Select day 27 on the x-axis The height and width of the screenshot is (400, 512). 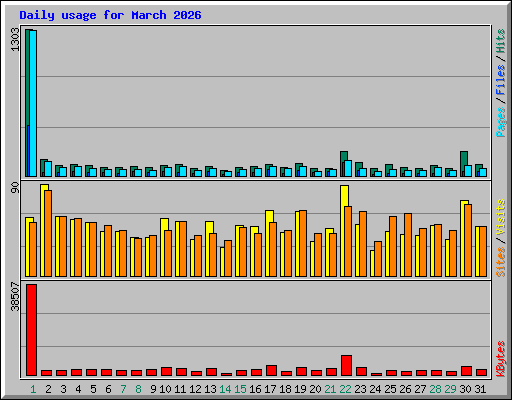420,389
